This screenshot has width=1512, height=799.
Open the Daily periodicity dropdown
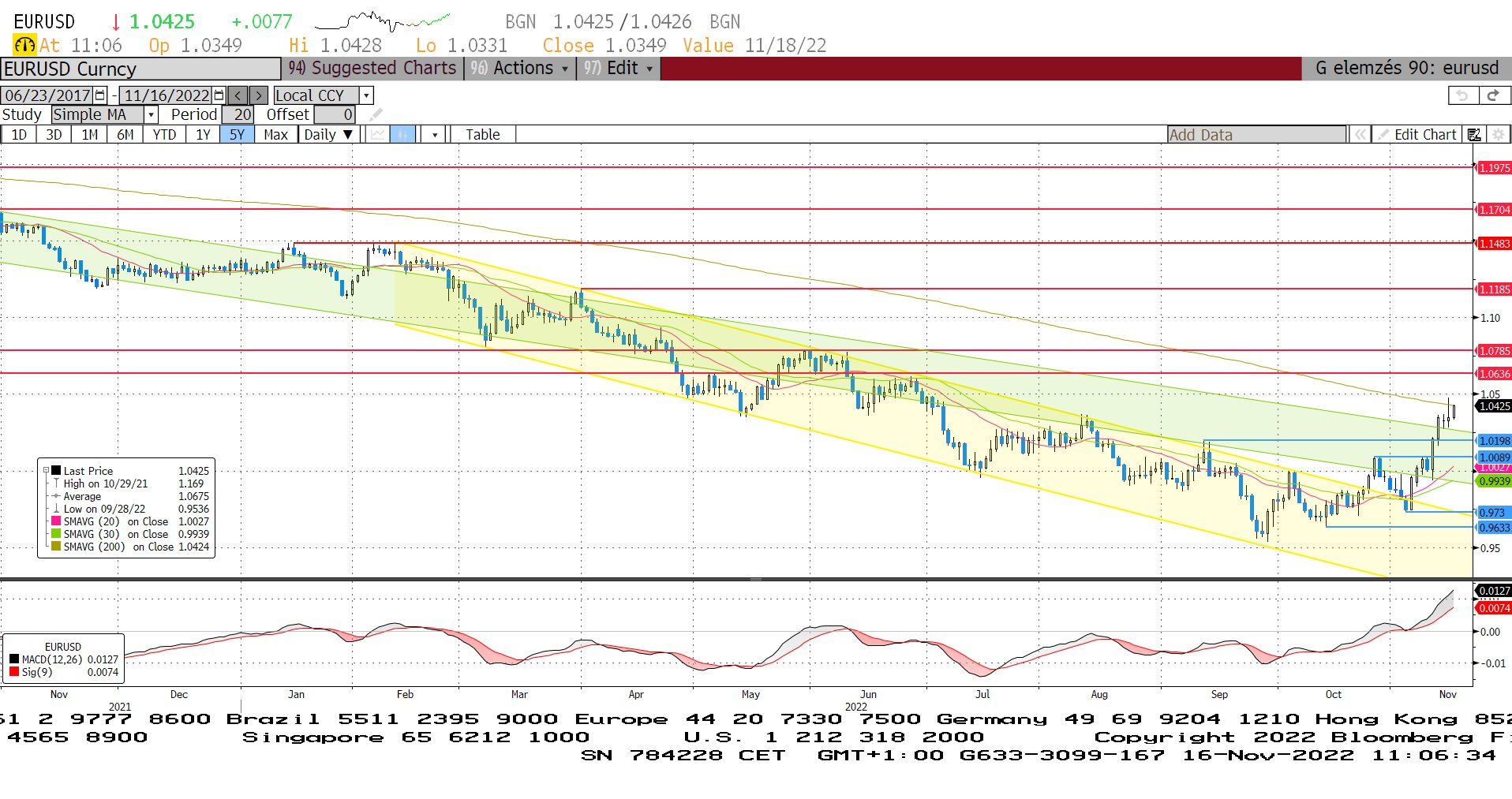[x=328, y=134]
